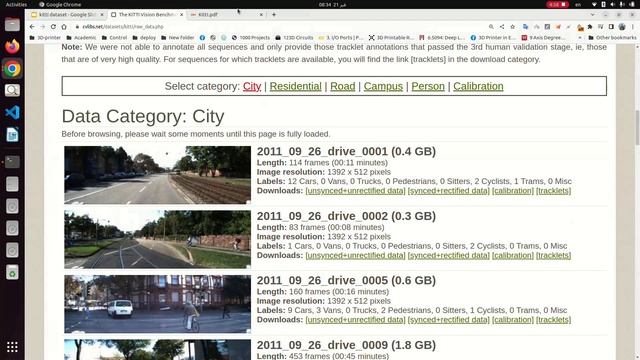Viewport: 640px width, 360px height.
Task: Select the Road category link
Action: pos(342,86)
